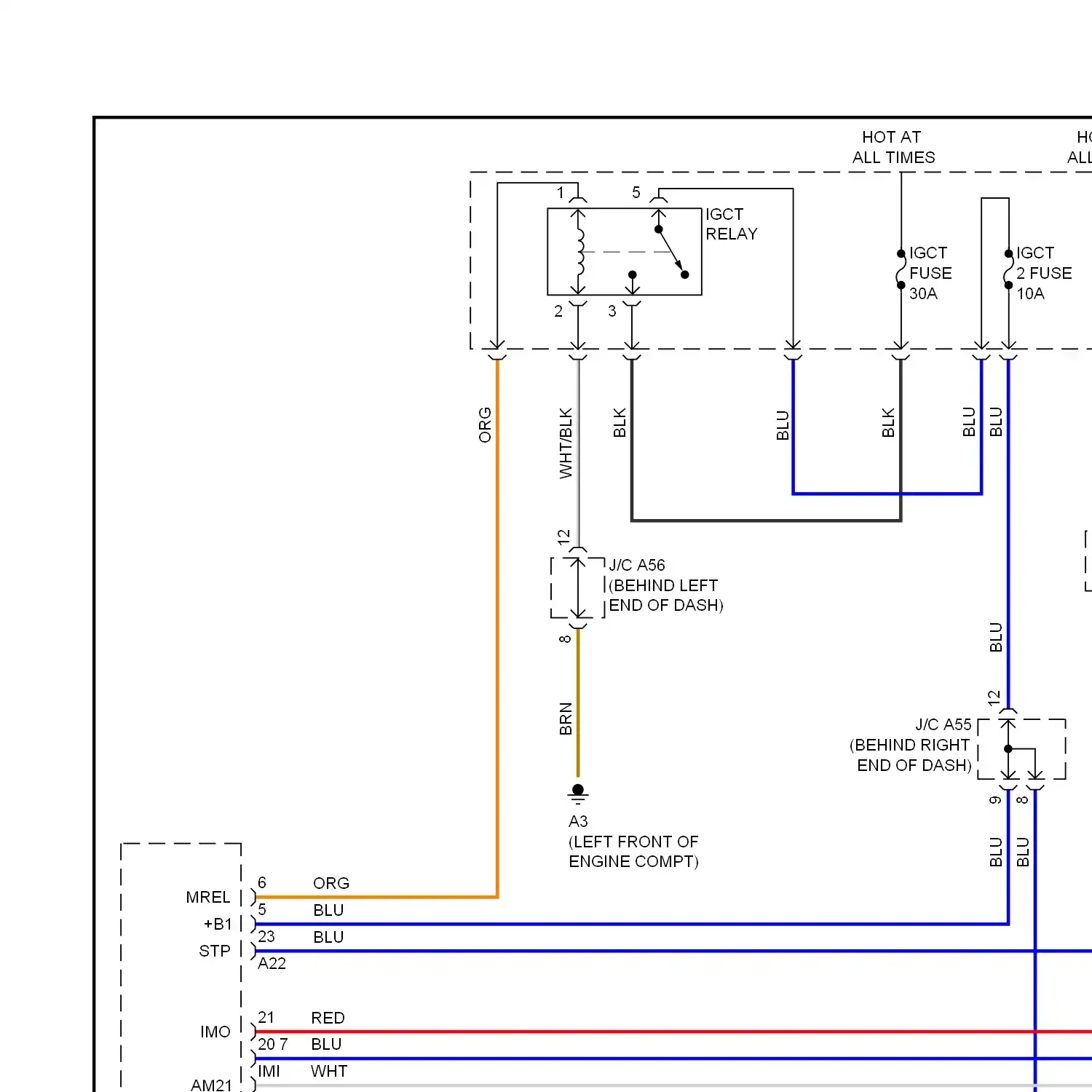Select the J/C A55 behind right end of dash label
Viewport: 1092px width, 1092px height.
point(911,745)
